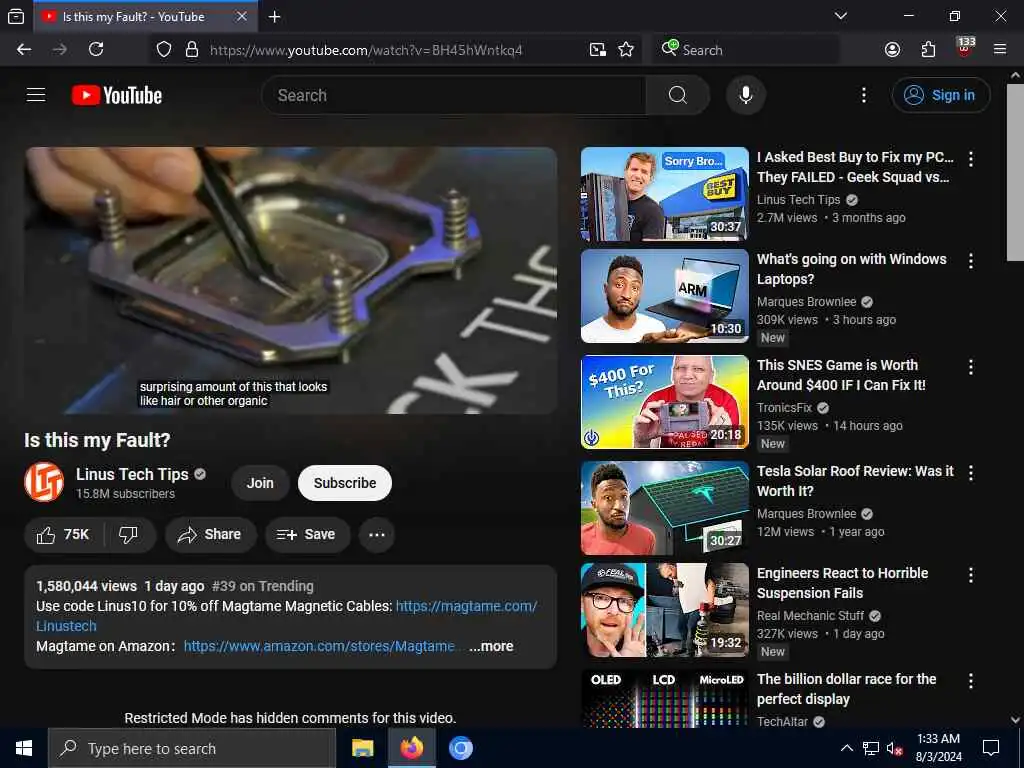Go to YouTube home via logo
The width and height of the screenshot is (1024, 768).
click(x=117, y=95)
